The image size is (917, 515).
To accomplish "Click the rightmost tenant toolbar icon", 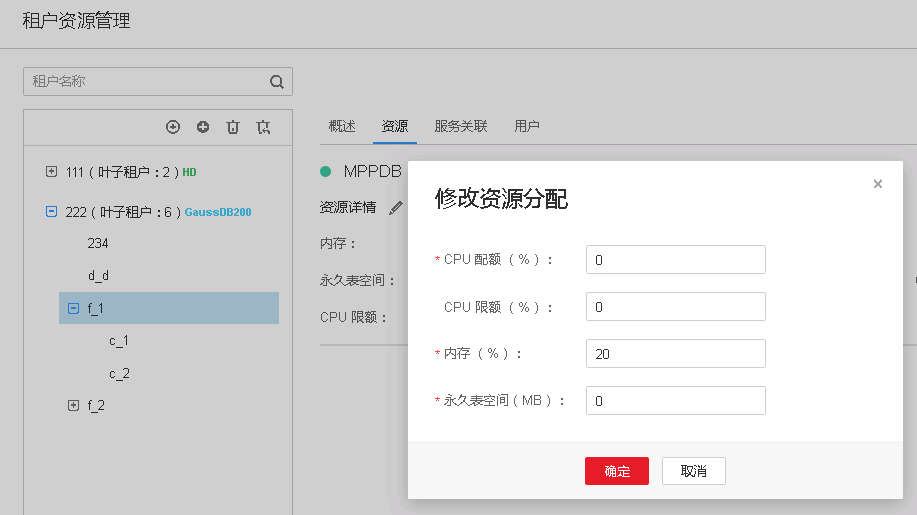I will click(x=263, y=127).
